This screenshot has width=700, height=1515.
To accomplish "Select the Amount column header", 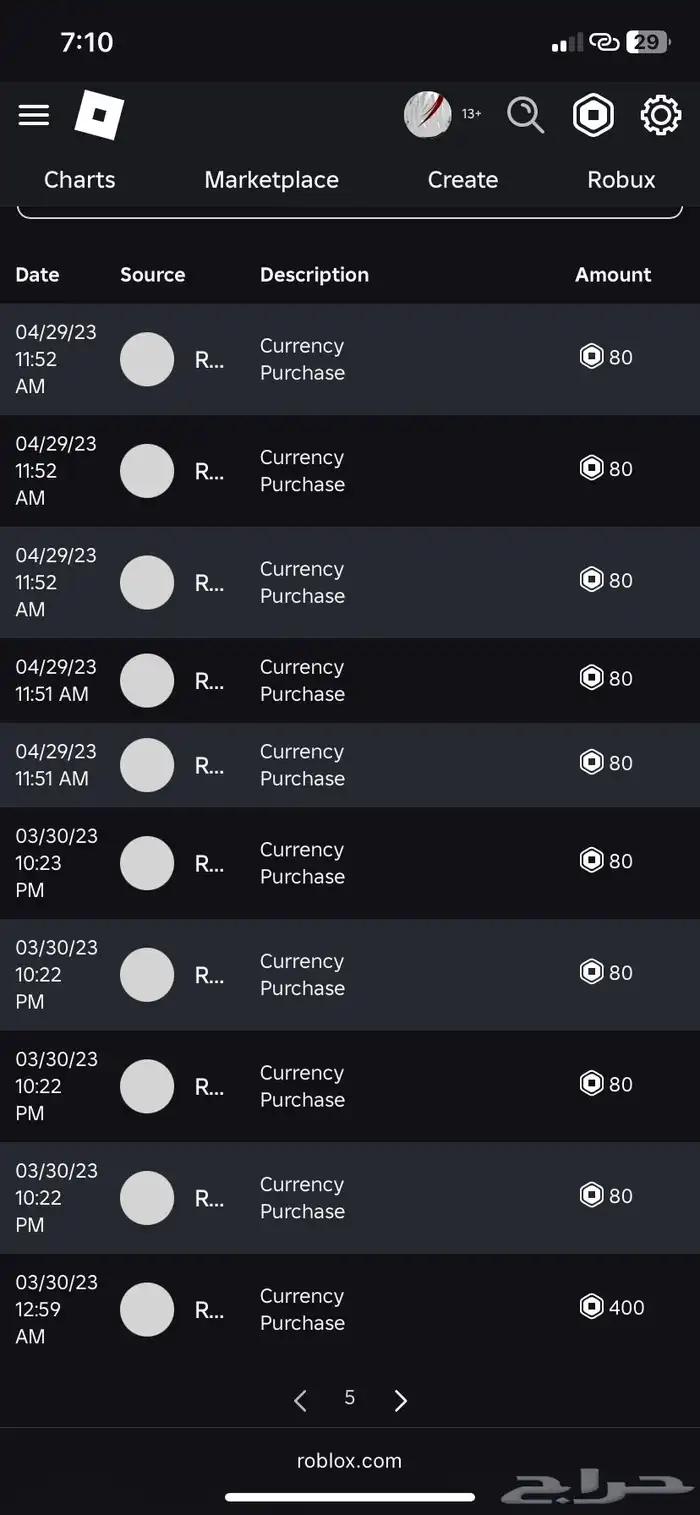I will click(613, 275).
